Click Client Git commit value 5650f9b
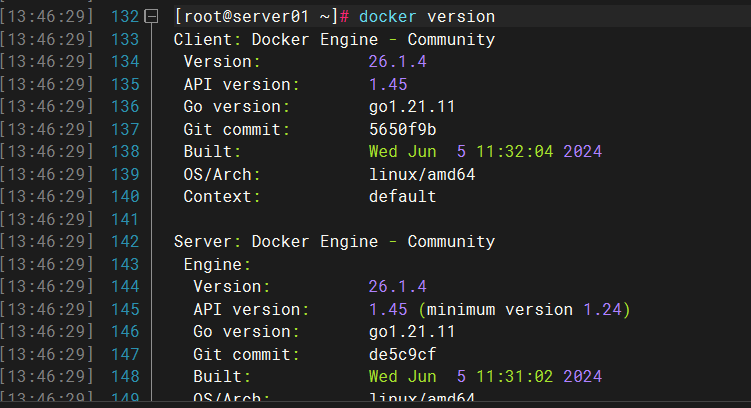751x408 pixels. [402, 129]
